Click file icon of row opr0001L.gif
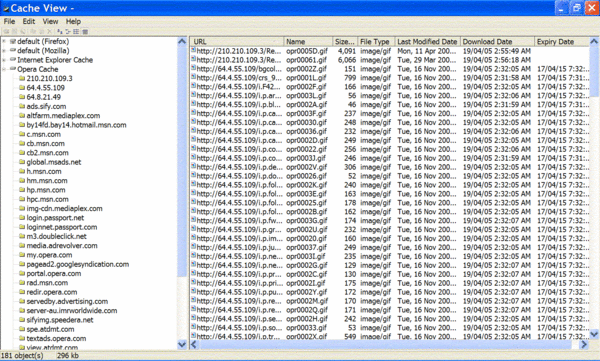Viewport: 600px width, 361px height. click(194, 77)
